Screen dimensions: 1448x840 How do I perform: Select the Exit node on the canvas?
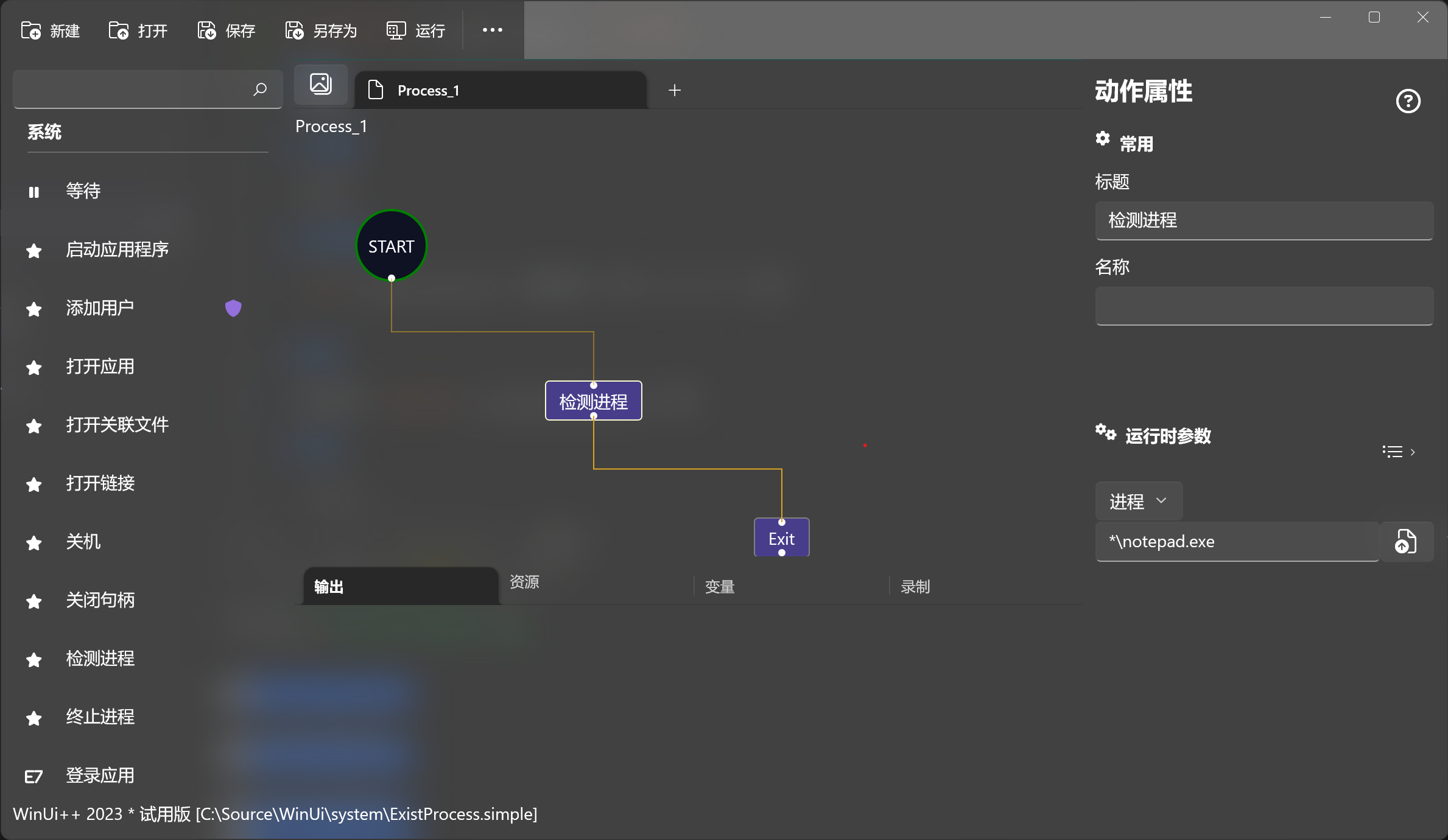781,538
